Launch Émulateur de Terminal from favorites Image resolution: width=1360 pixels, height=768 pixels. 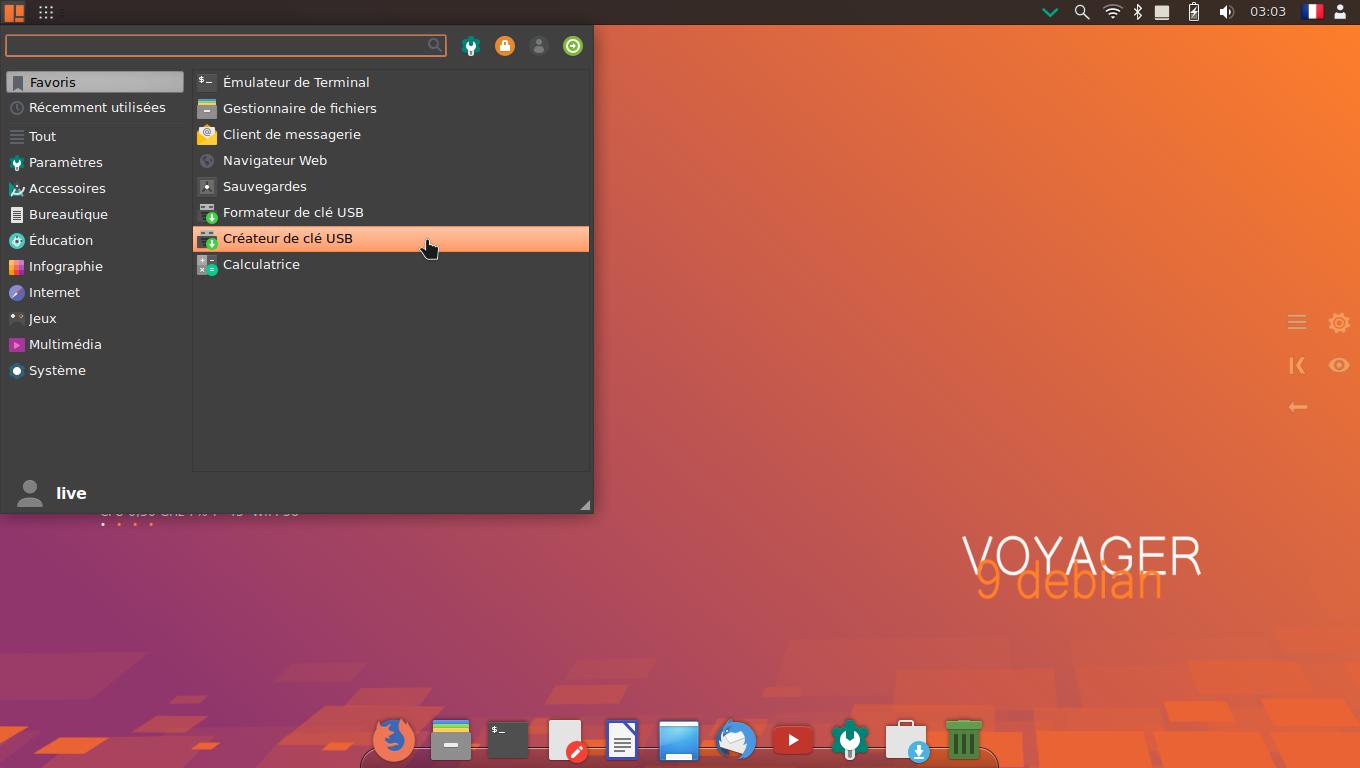point(391,82)
